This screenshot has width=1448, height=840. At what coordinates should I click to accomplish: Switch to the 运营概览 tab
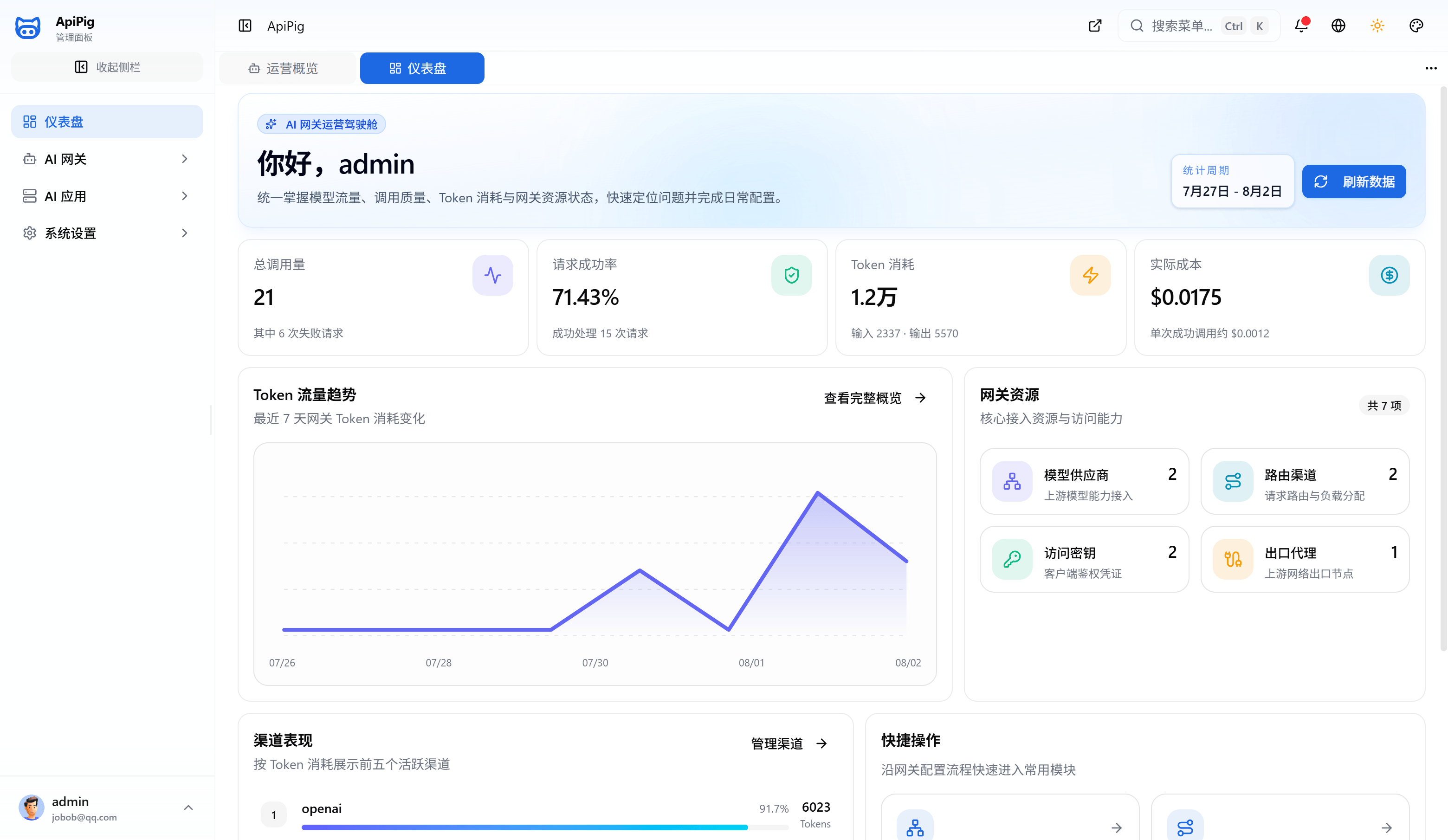(x=284, y=68)
